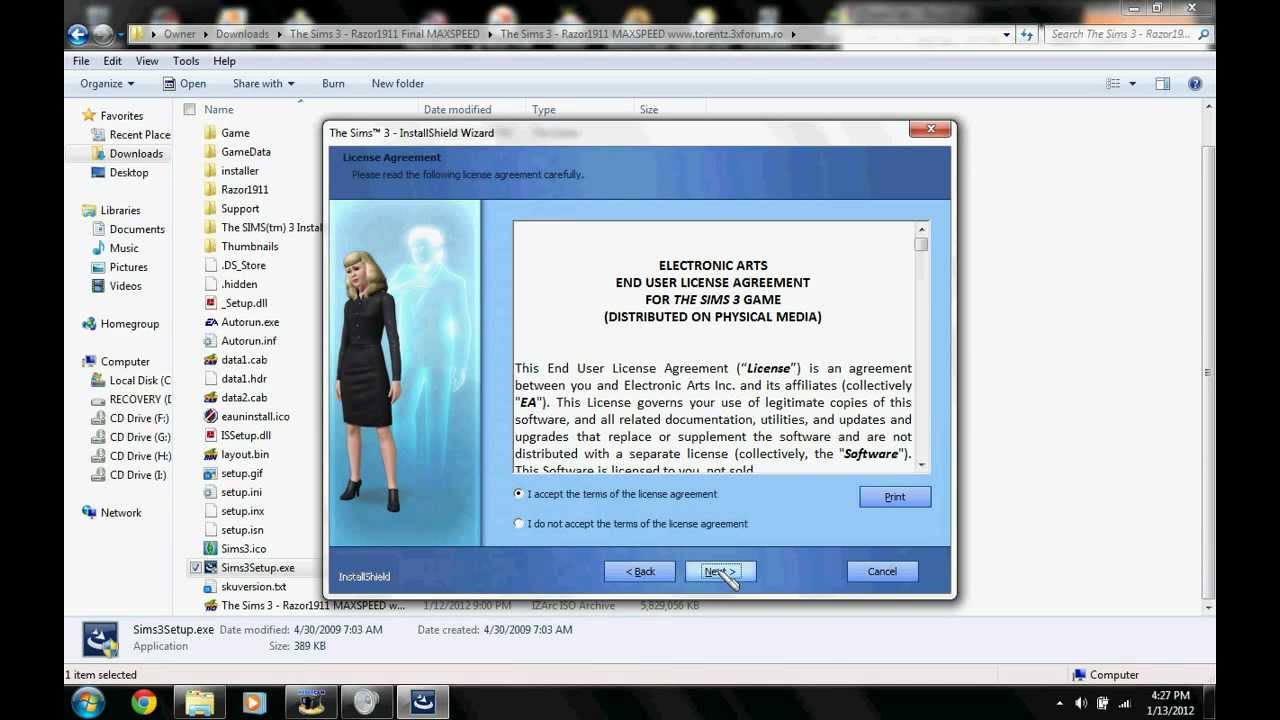The width and height of the screenshot is (1280, 720).
Task: Uncheck the Sims3Setup.exe checkbox
Action: tap(195, 568)
